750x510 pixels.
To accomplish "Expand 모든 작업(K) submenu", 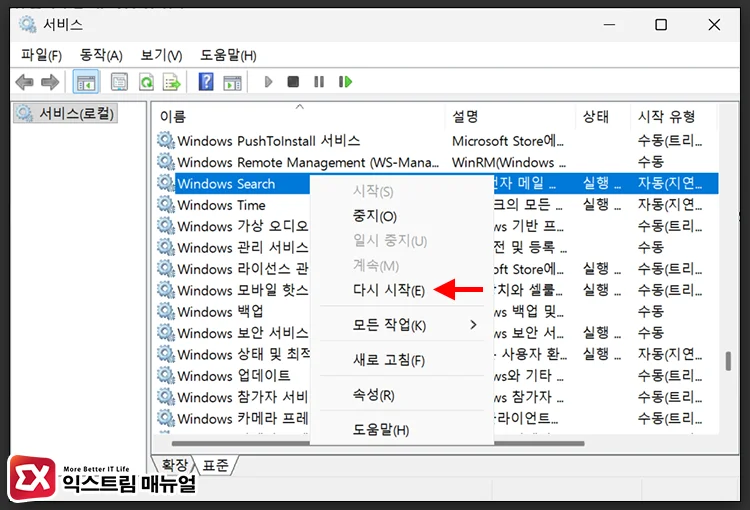I will (x=402, y=325).
